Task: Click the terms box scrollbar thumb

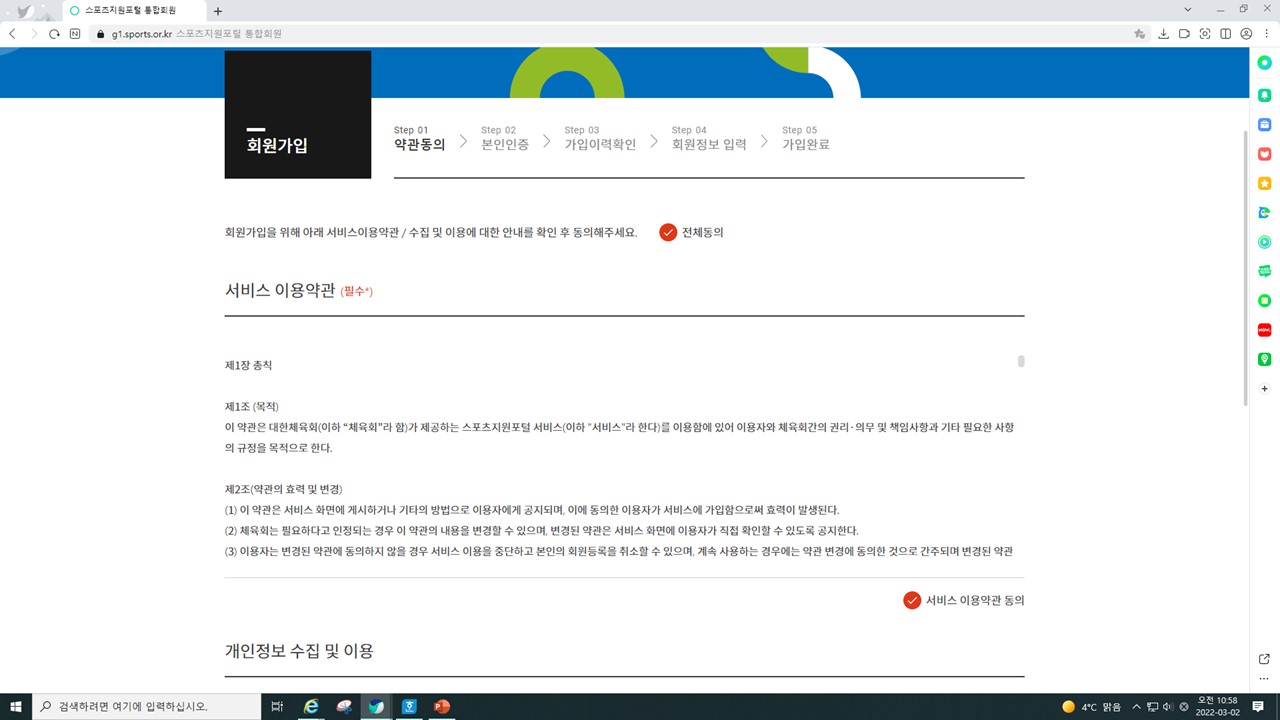Action: point(1021,361)
